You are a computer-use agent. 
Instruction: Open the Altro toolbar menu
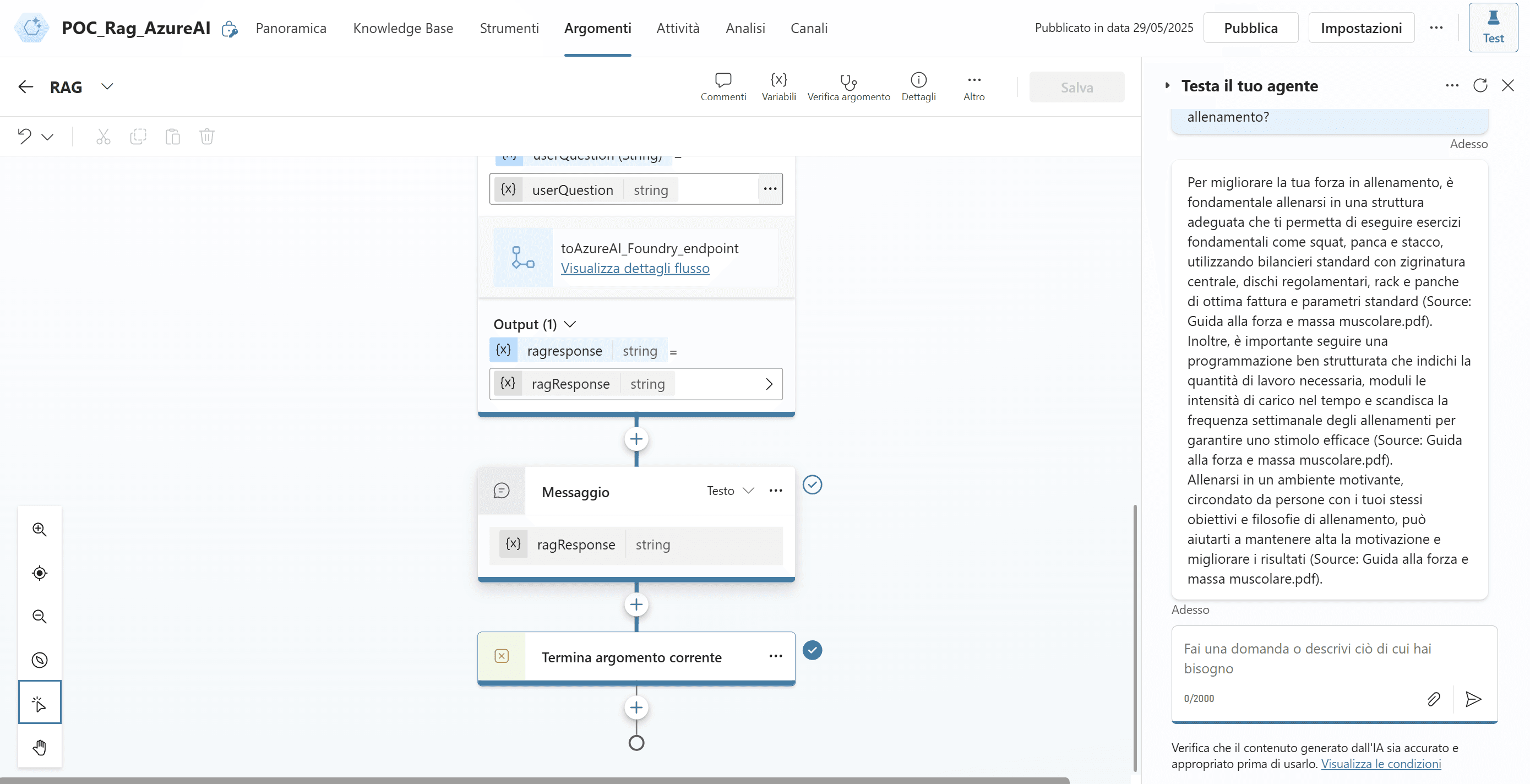tap(974, 87)
